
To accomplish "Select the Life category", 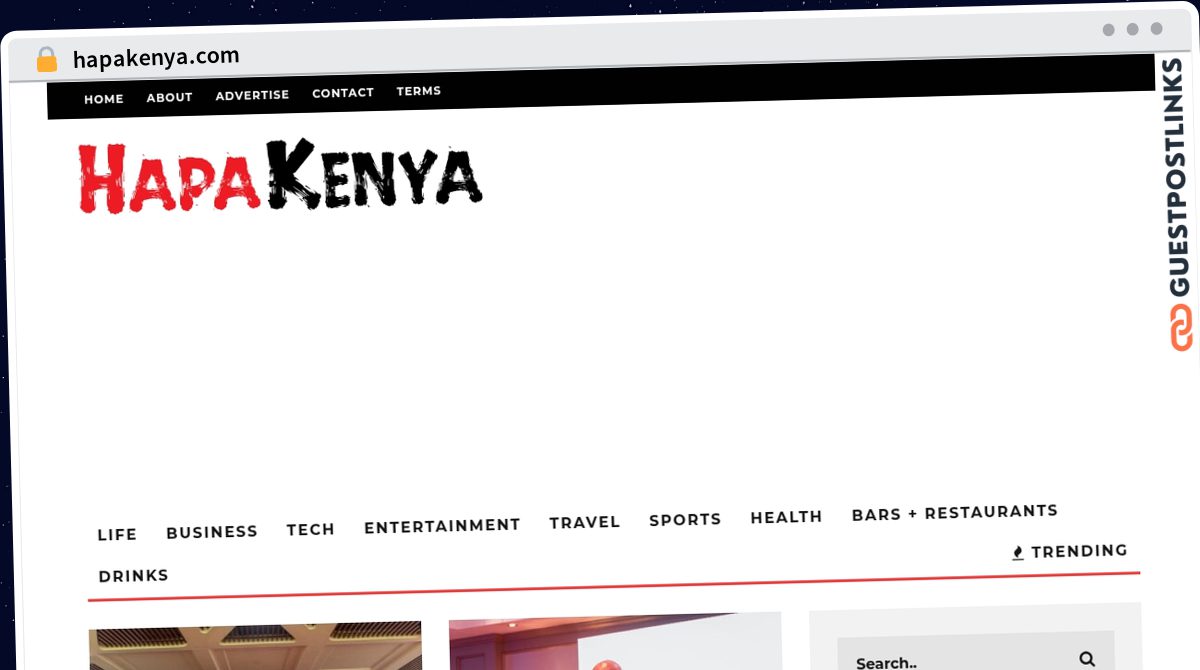I will (117, 535).
